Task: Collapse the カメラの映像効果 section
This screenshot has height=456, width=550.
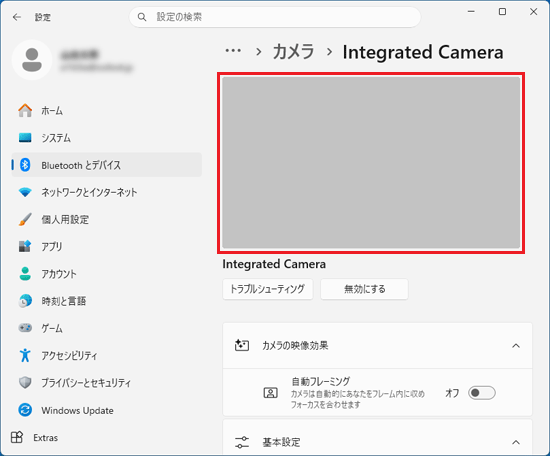Action: [516, 346]
